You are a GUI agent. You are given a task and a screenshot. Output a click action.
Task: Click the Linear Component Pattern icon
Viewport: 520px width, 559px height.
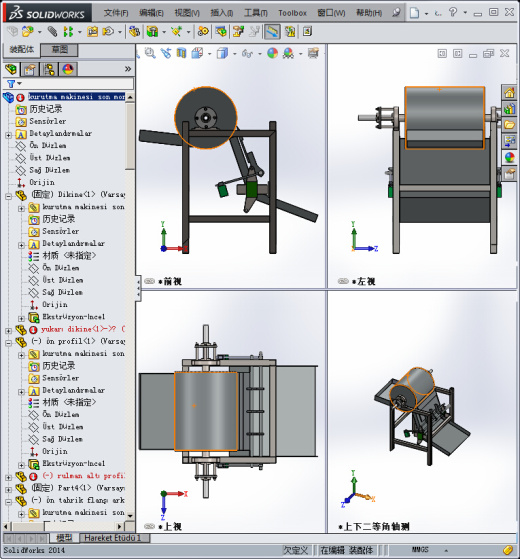tap(68, 32)
